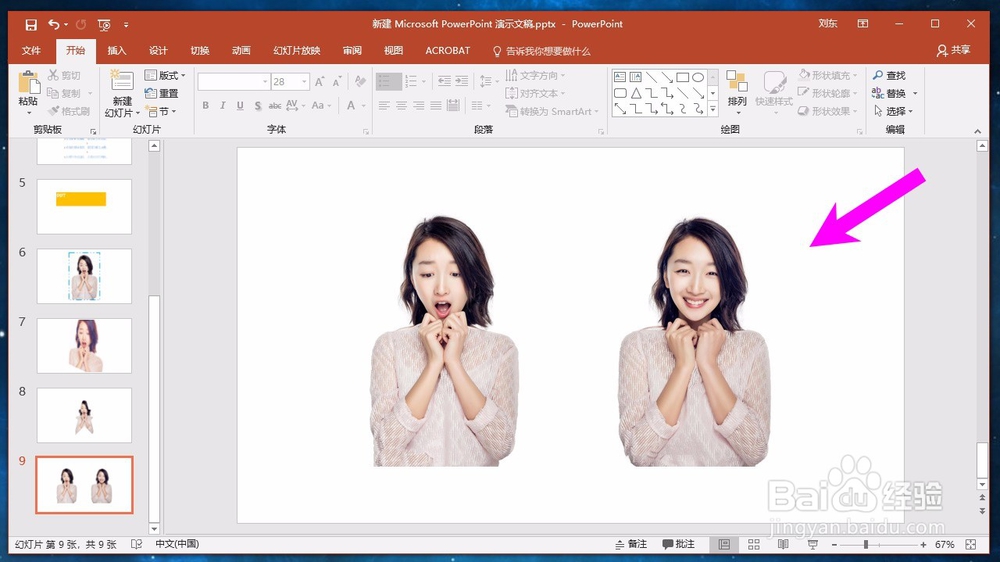Image resolution: width=1000 pixels, height=562 pixels.
Task: Select slide 7 thumbnail
Action: (84, 346)
